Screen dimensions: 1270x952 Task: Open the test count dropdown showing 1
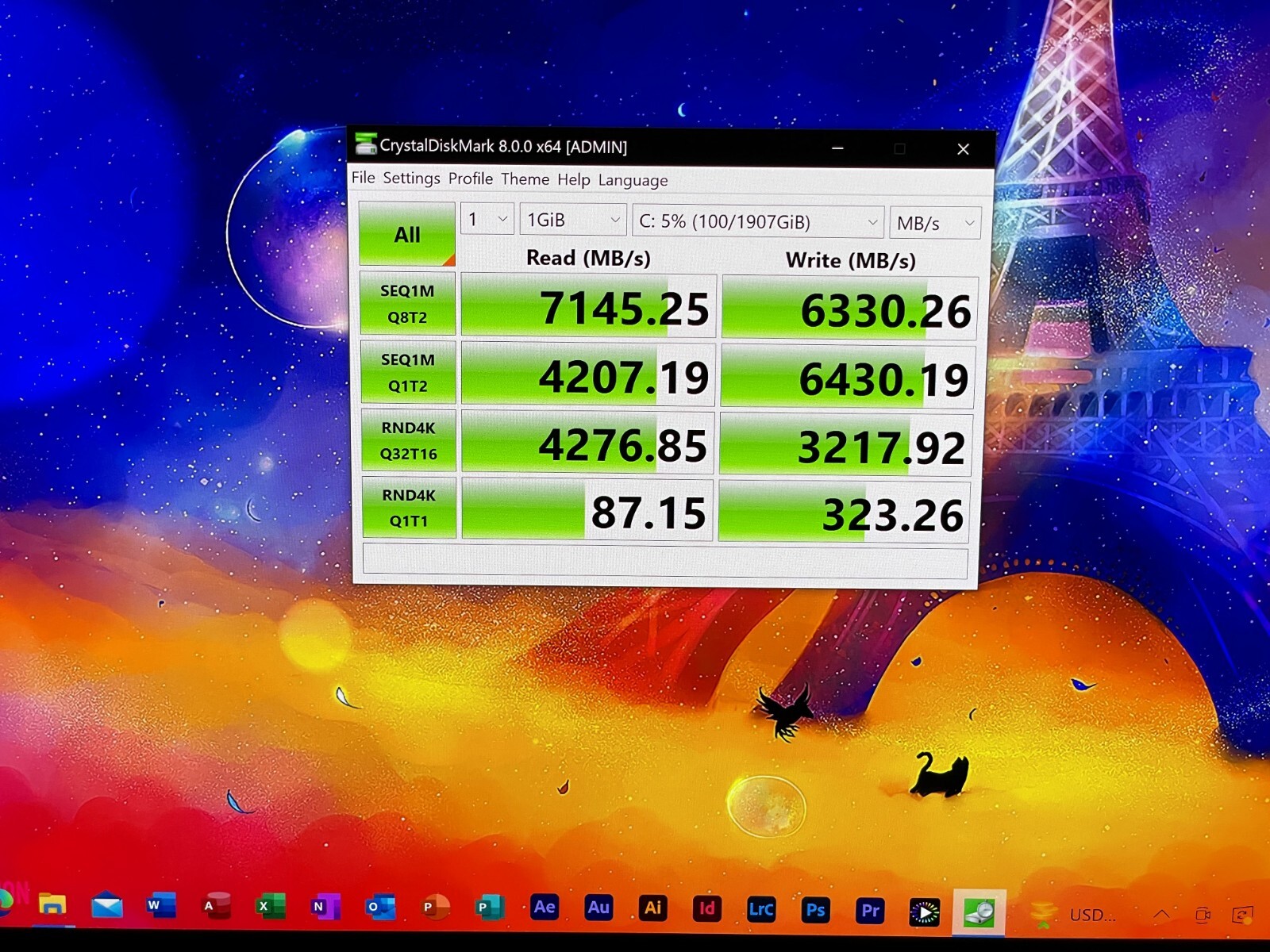click(x=487, y=219)
